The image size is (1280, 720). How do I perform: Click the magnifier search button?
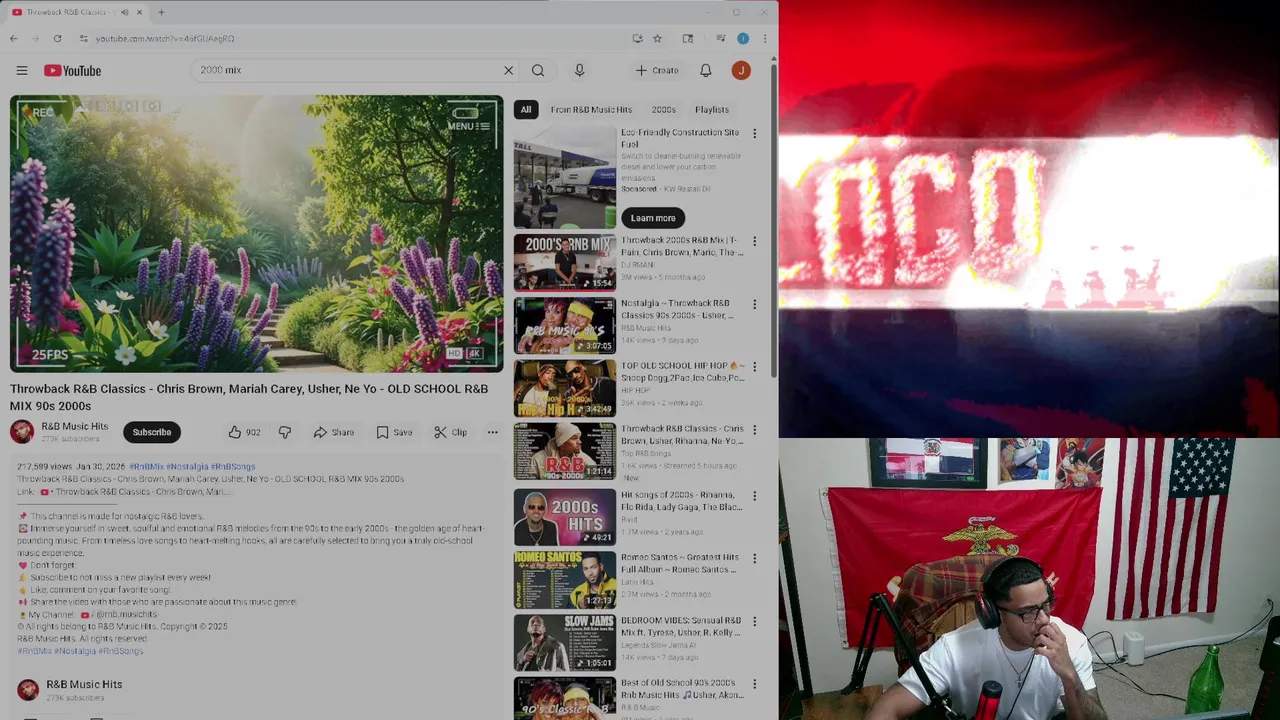[538, 70]
